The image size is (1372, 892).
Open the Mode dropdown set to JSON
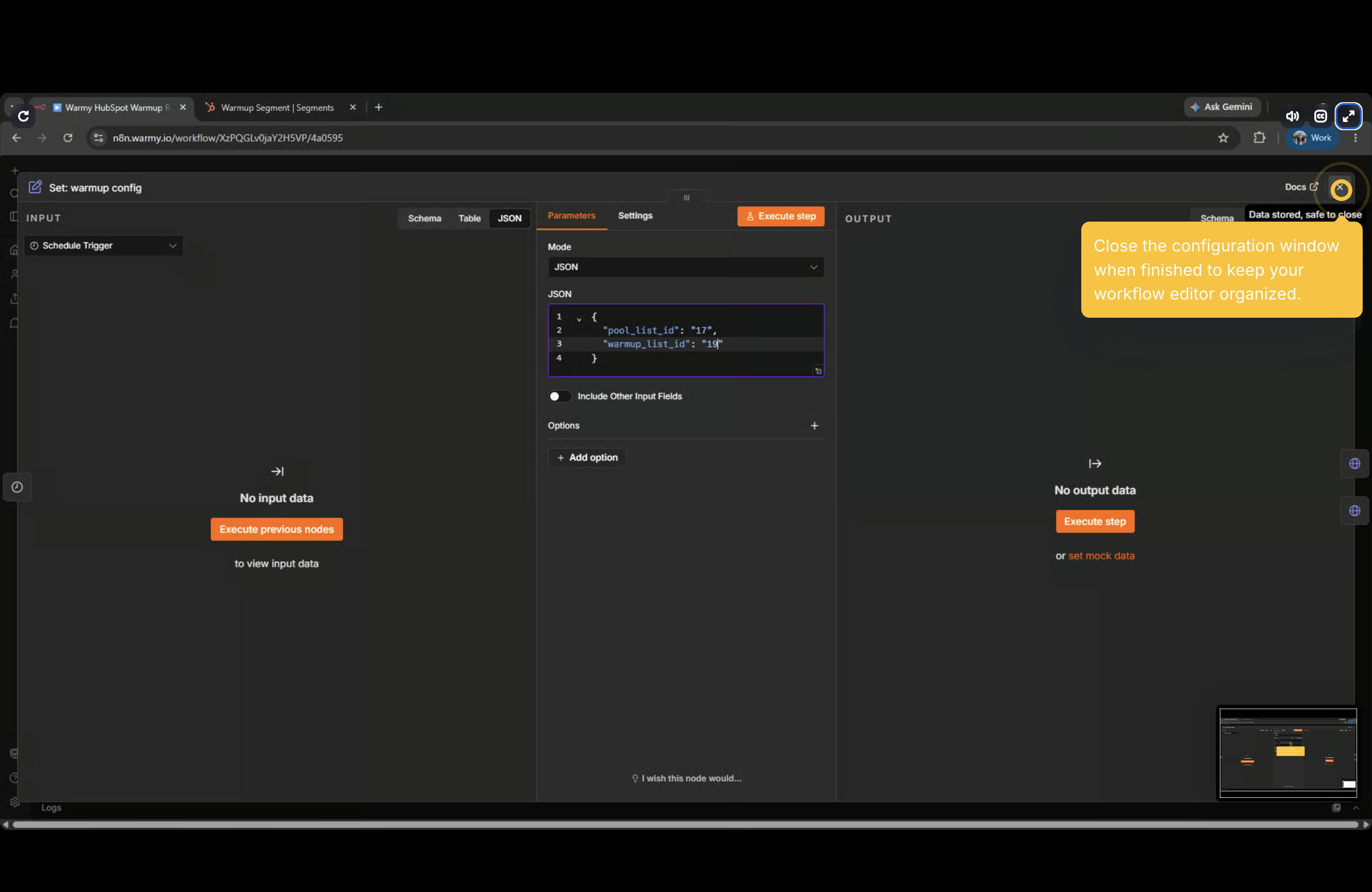pos(686,267)
